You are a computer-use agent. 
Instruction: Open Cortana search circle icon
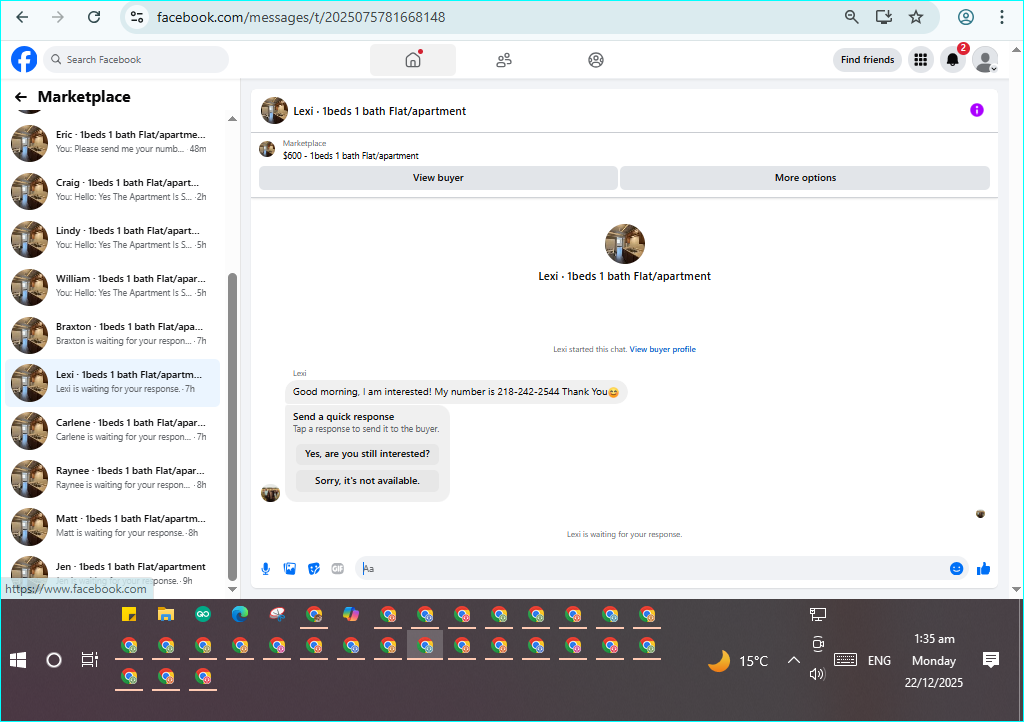pos(54,661)
